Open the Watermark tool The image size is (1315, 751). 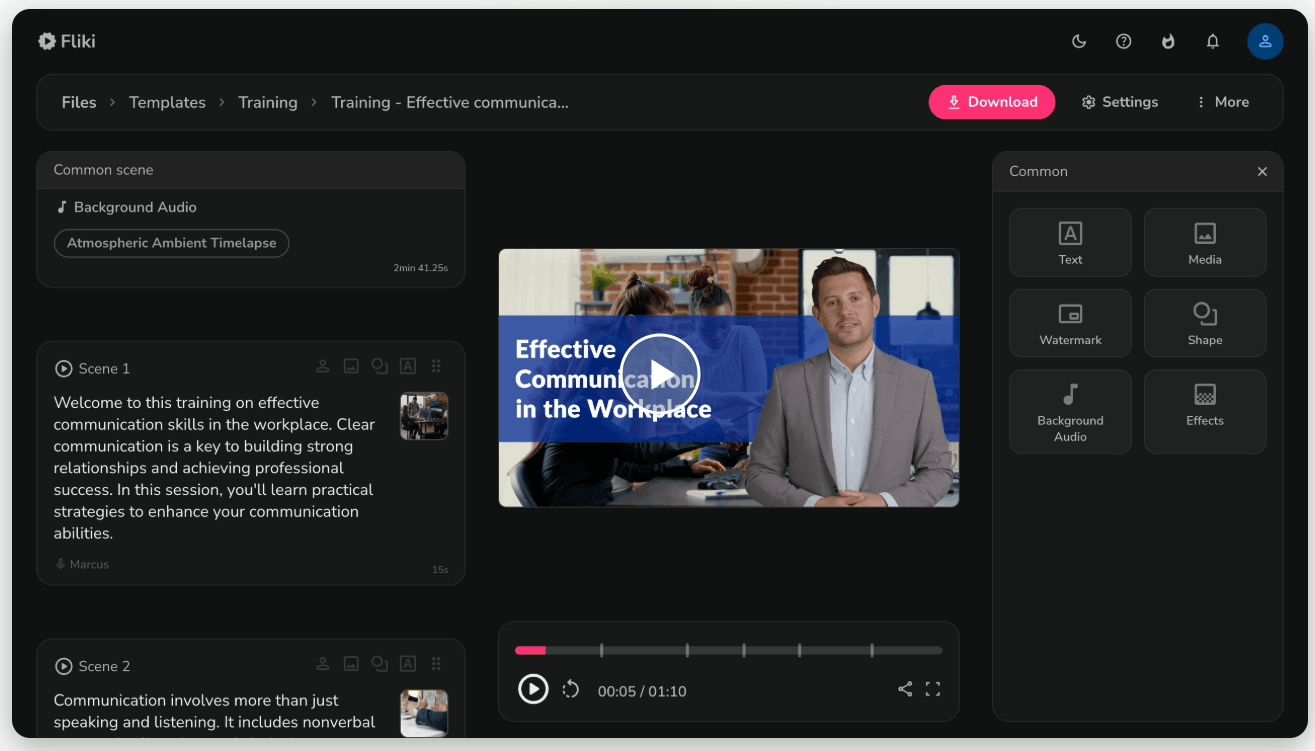point(1070,322)
